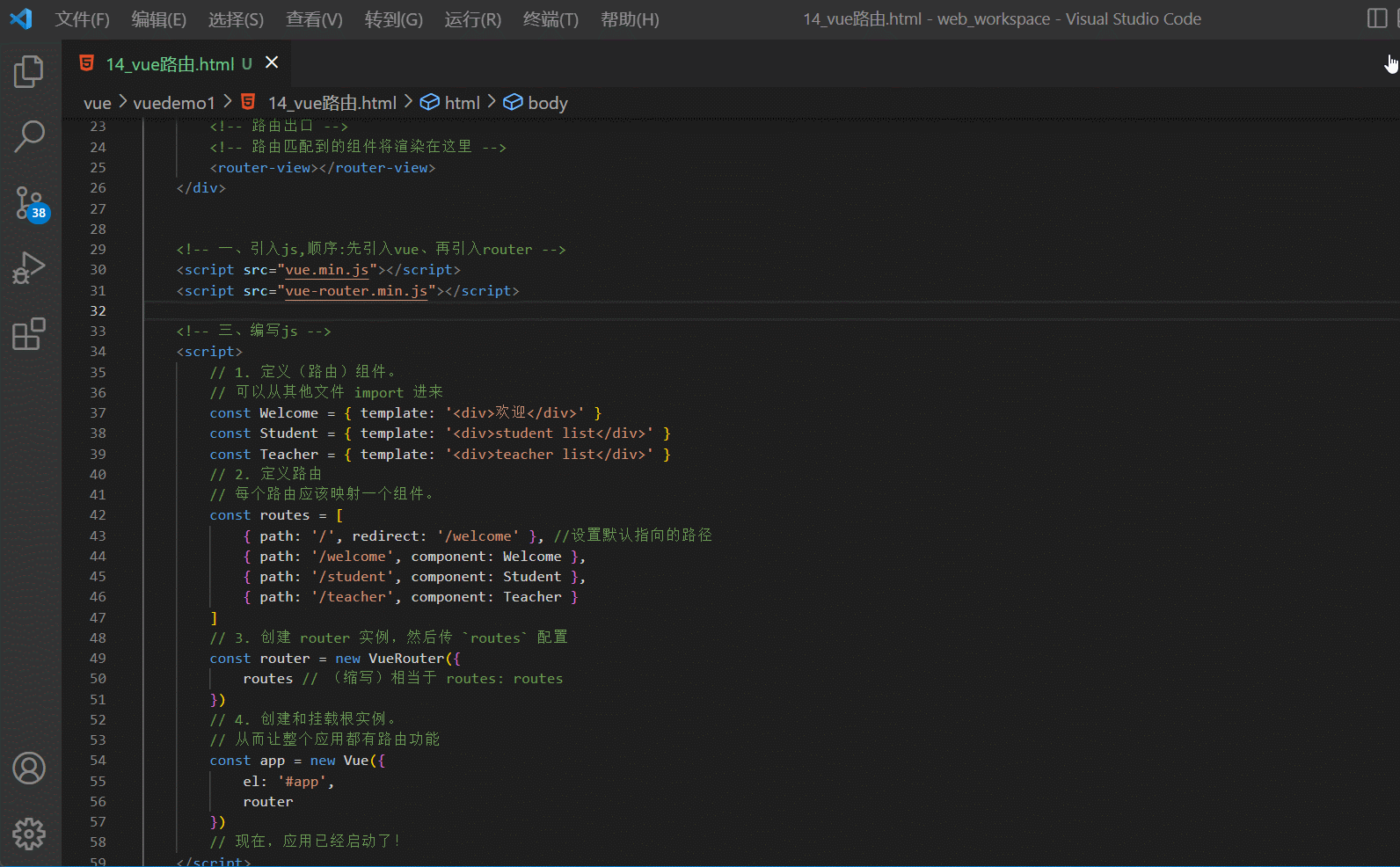Close the 14_vue路由.html tab
Image resolution: width=1400 pixels, height=867 pixels.
click(272, 62)
